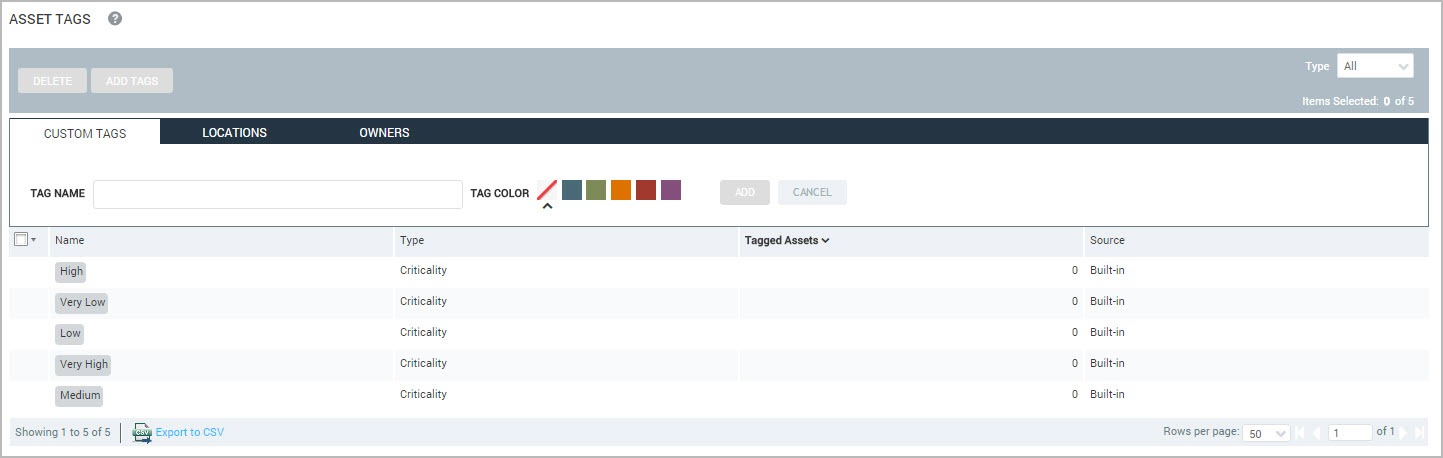Click the Criticality cell in the High row

pyautogui.click(x=423, y=271)
